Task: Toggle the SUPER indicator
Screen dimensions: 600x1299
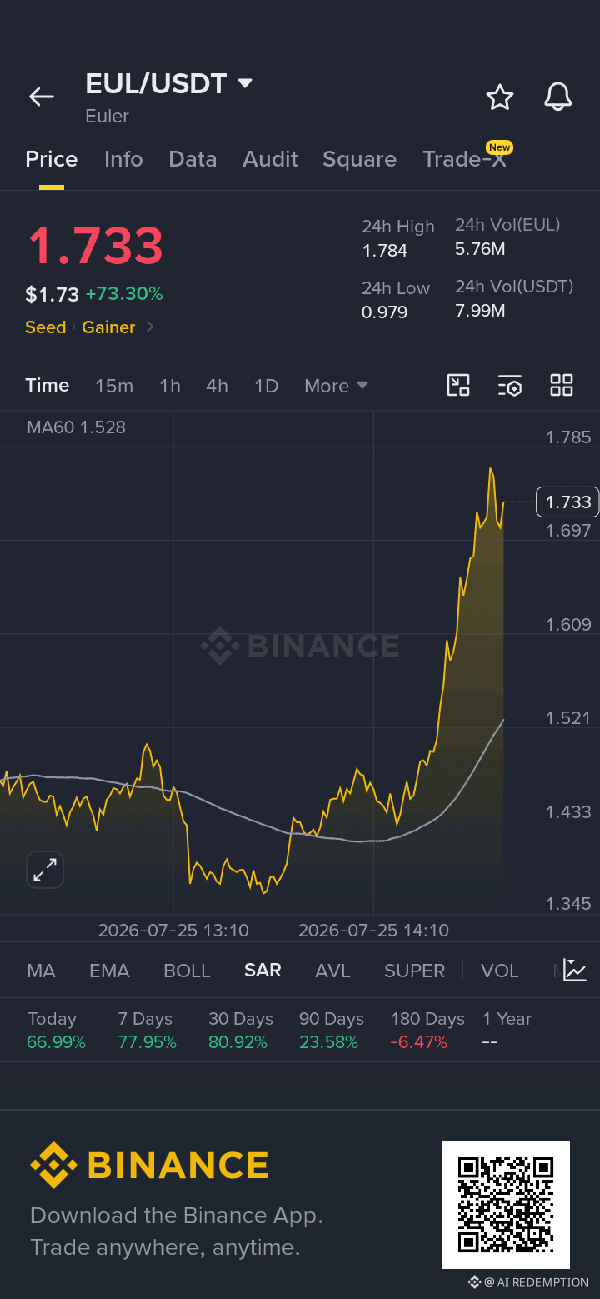Action: point(414,970)
